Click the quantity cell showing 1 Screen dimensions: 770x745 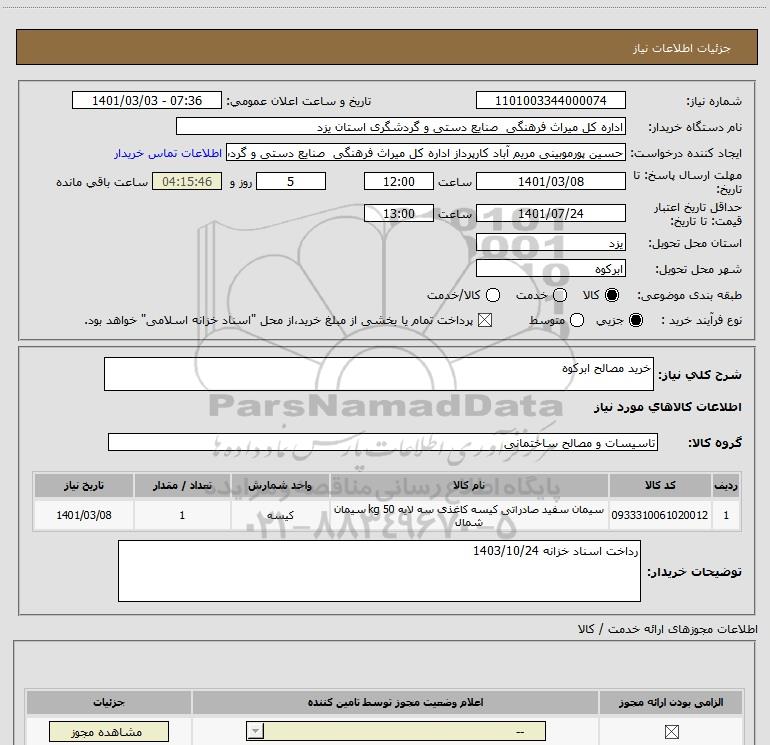coord(182,515)
